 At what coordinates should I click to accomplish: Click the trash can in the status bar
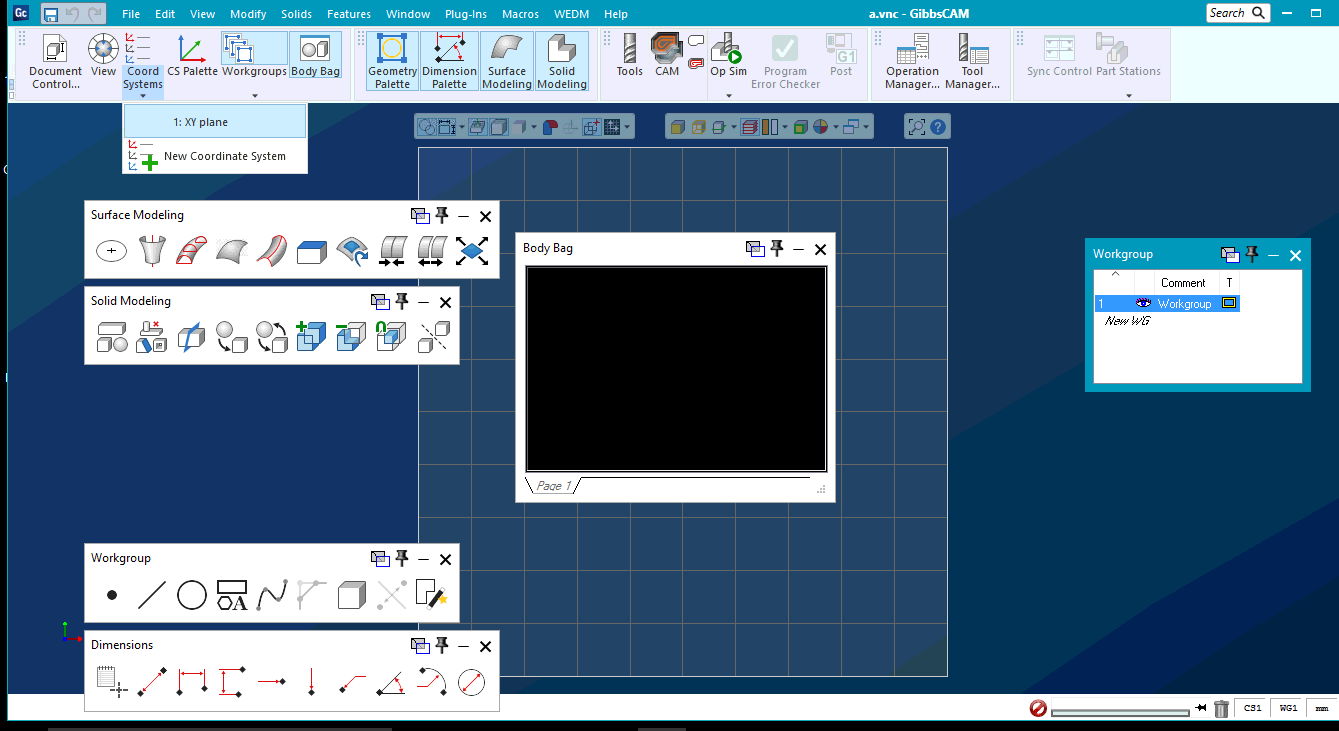[1221, 708]
